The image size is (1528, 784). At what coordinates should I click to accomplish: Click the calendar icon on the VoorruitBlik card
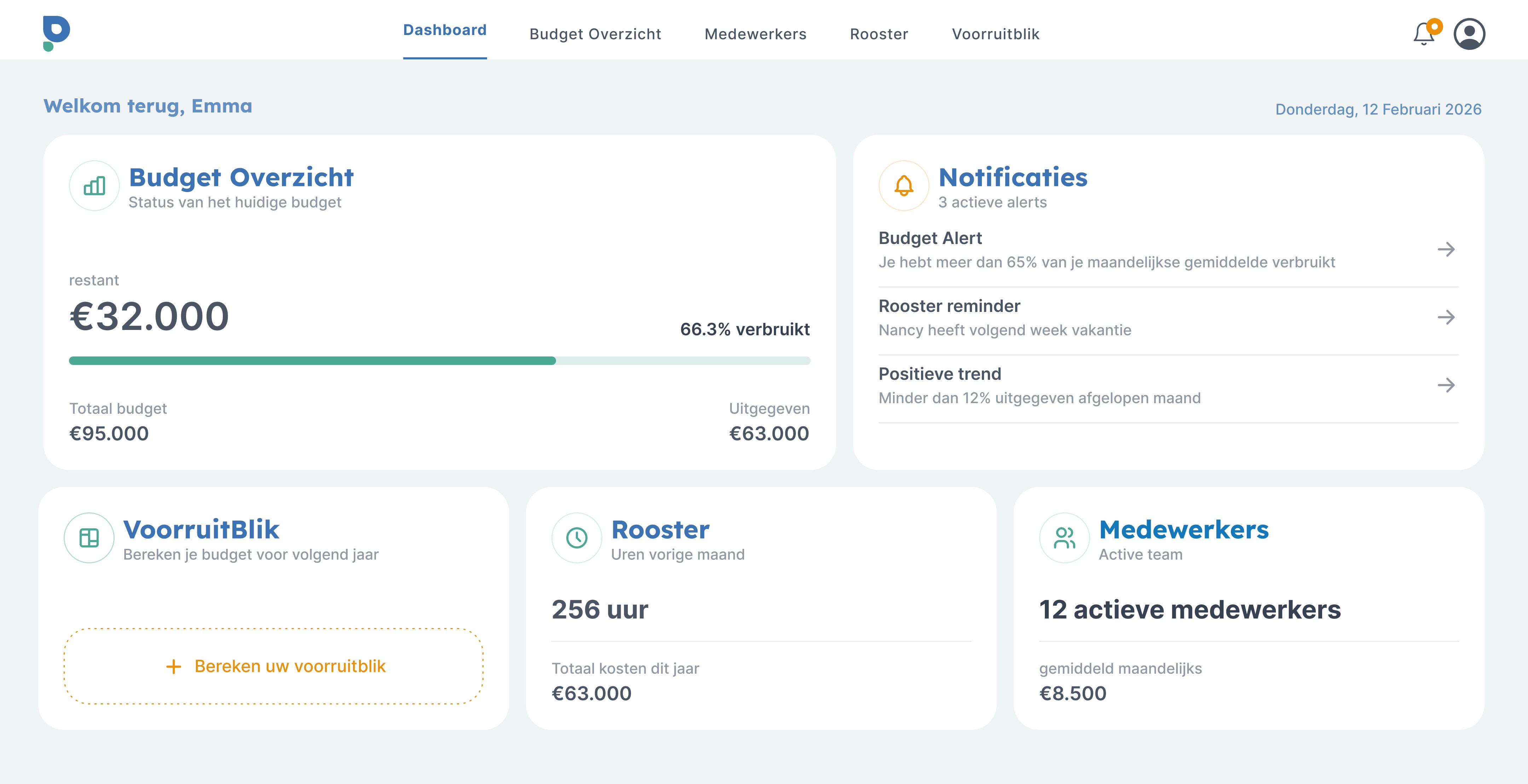89,537
